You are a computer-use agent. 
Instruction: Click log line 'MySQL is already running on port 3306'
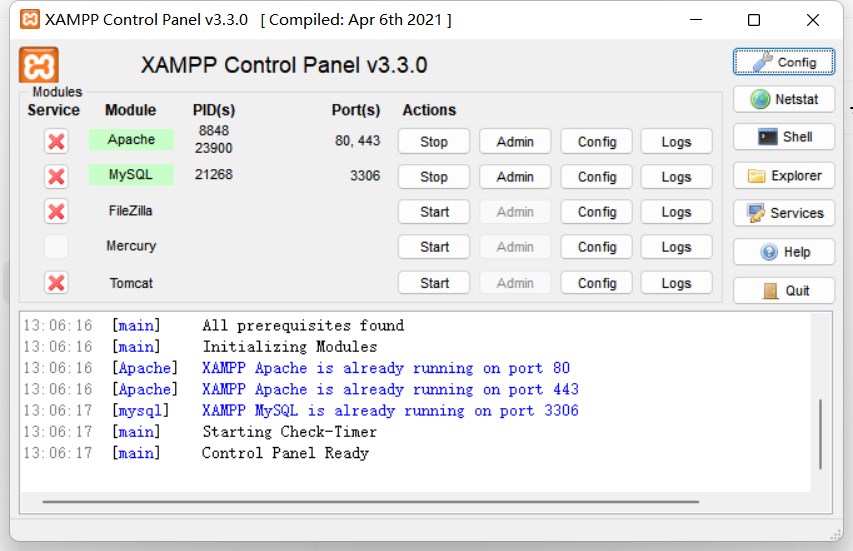click(x=390, y=410)
